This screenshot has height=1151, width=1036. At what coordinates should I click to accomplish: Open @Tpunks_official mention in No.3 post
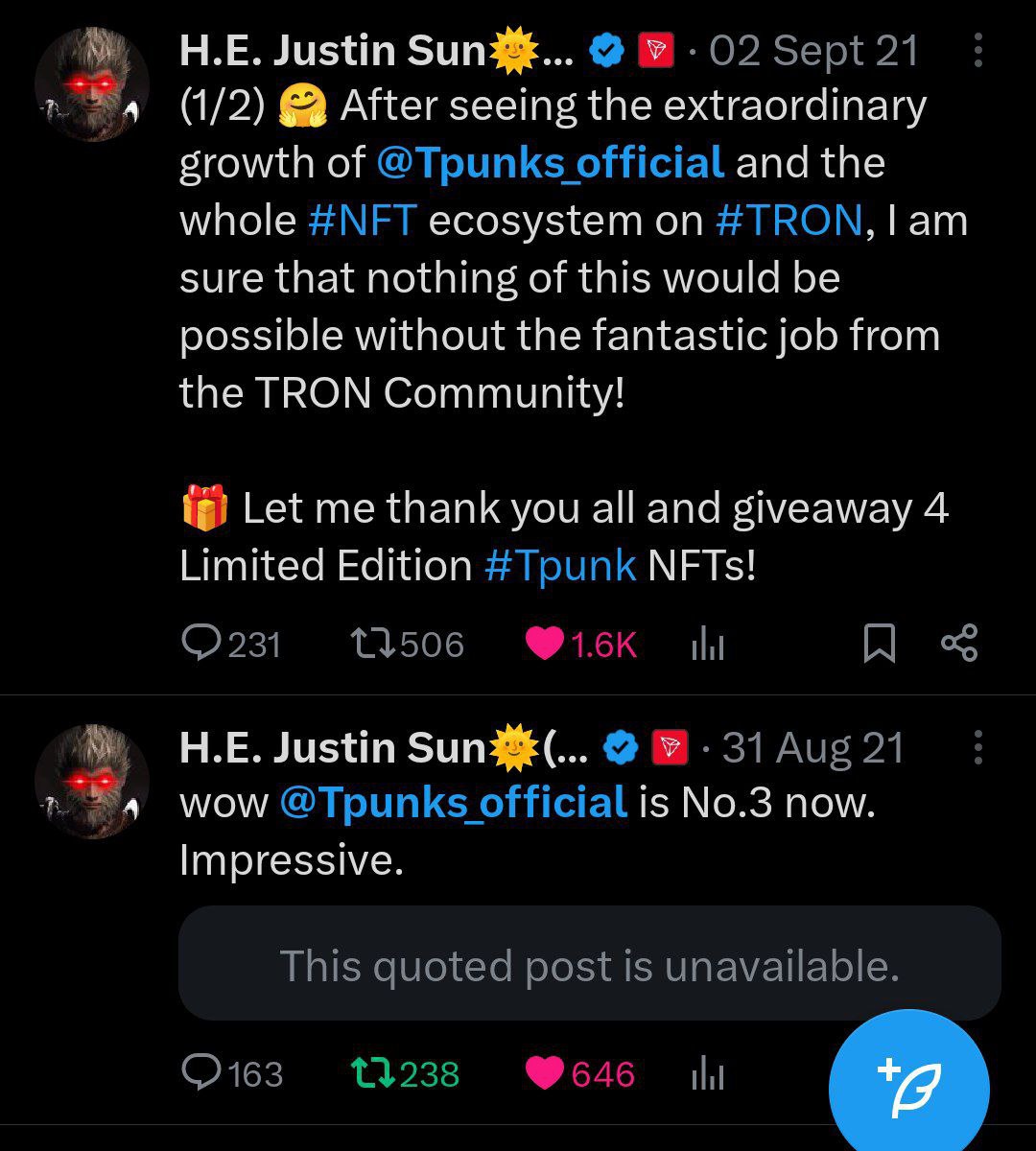pyautogui.click(x=453, y=803)
